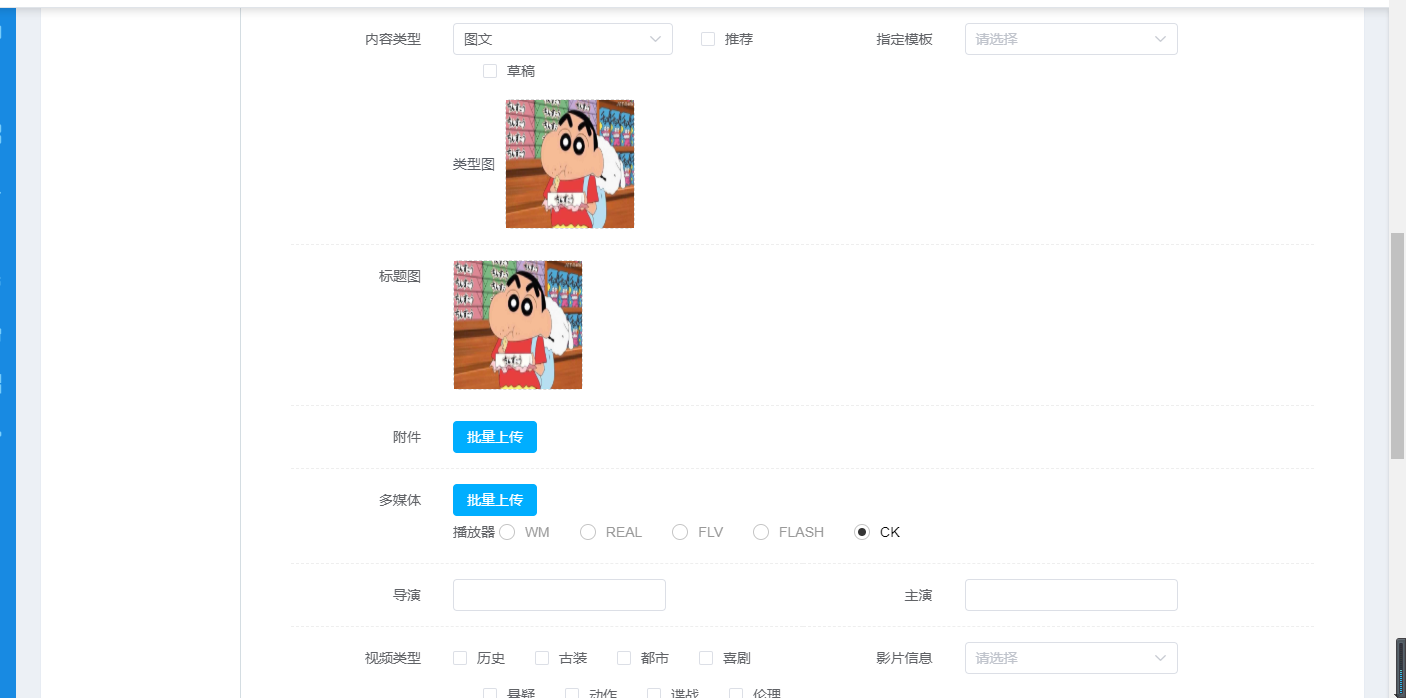Tick the 草稿 checkbox
The image size is (1406, 698).
[x=490, y=71]
